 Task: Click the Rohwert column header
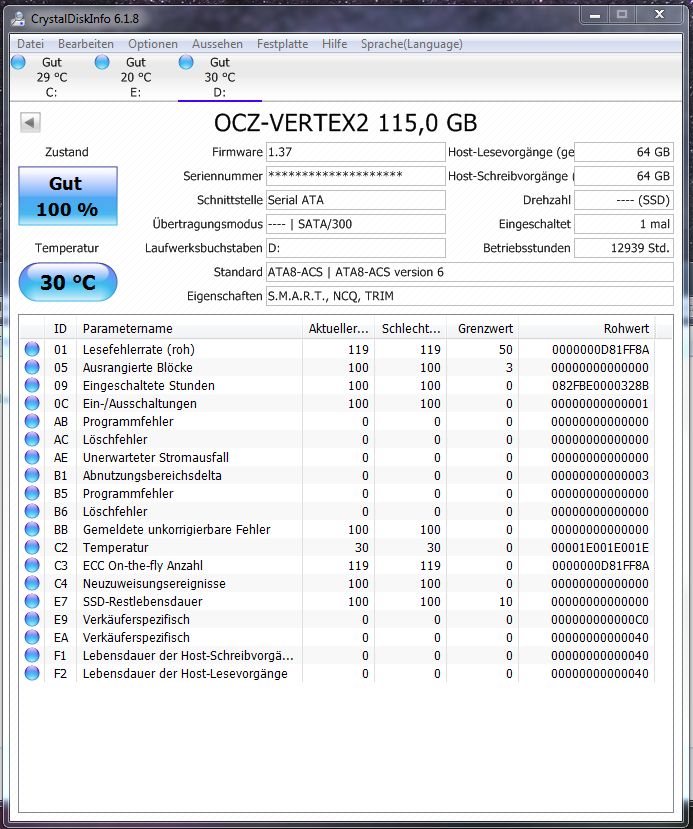point(587,328)
